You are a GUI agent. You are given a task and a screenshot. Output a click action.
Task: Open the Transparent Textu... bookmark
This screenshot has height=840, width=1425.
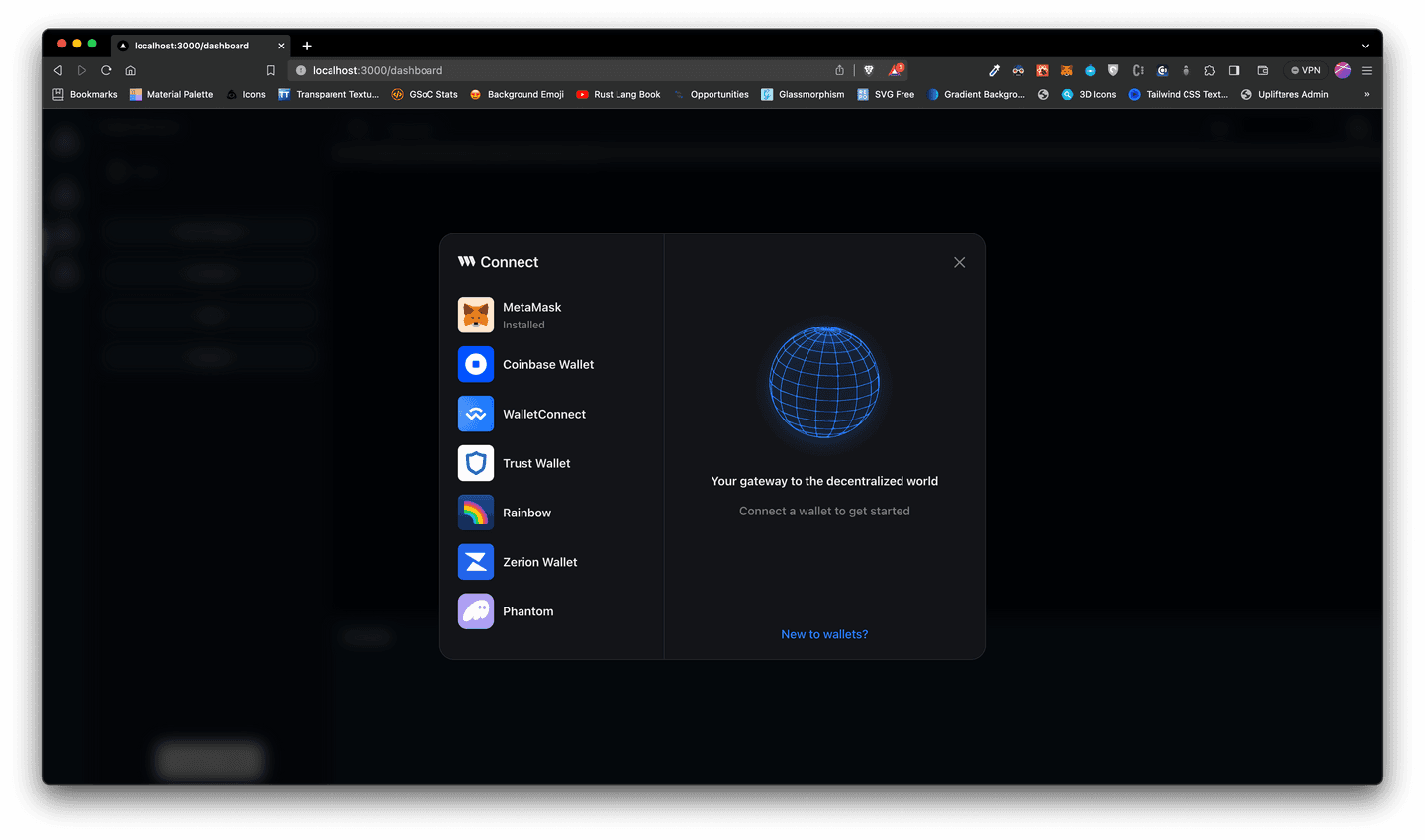pyautogui.click(x=329, y=94)
